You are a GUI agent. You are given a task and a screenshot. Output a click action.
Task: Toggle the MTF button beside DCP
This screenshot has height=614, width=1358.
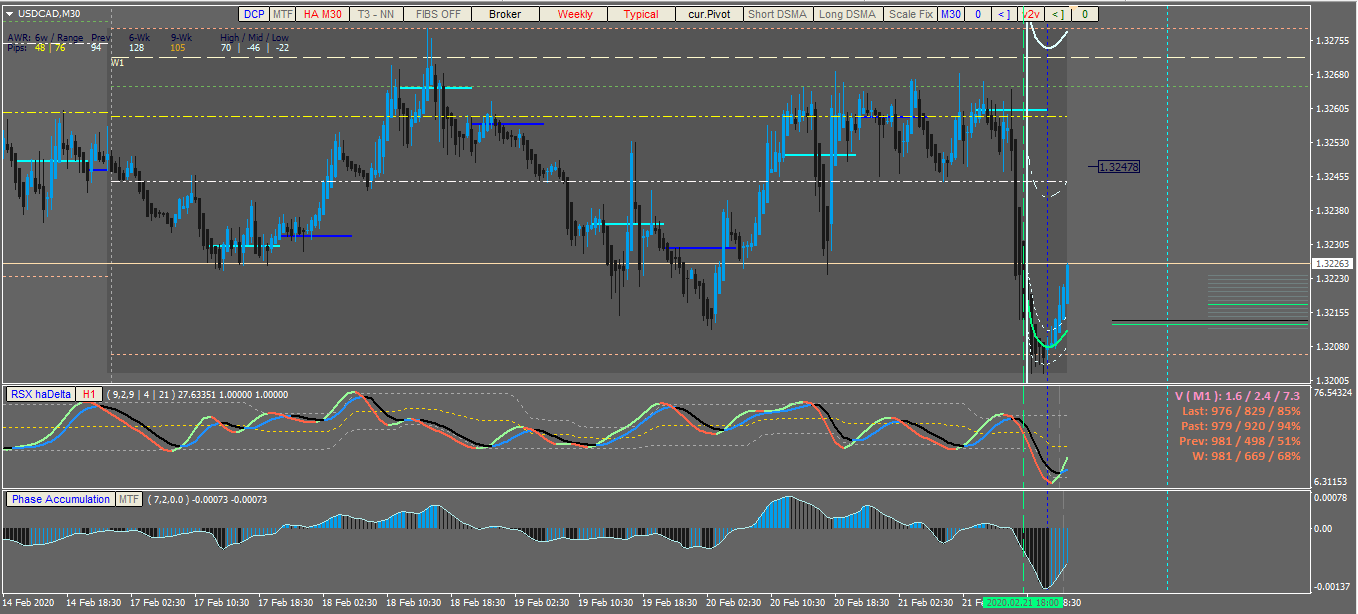coord(283,14)
